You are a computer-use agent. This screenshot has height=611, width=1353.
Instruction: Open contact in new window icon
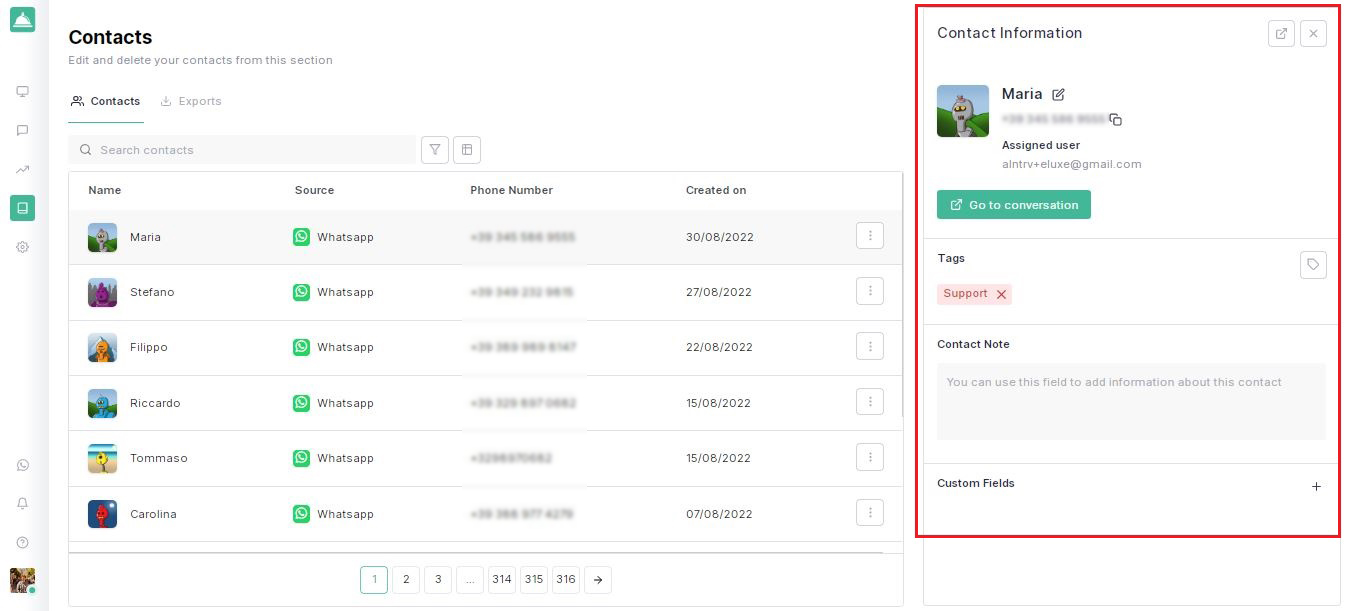(x=1281, y=33)
